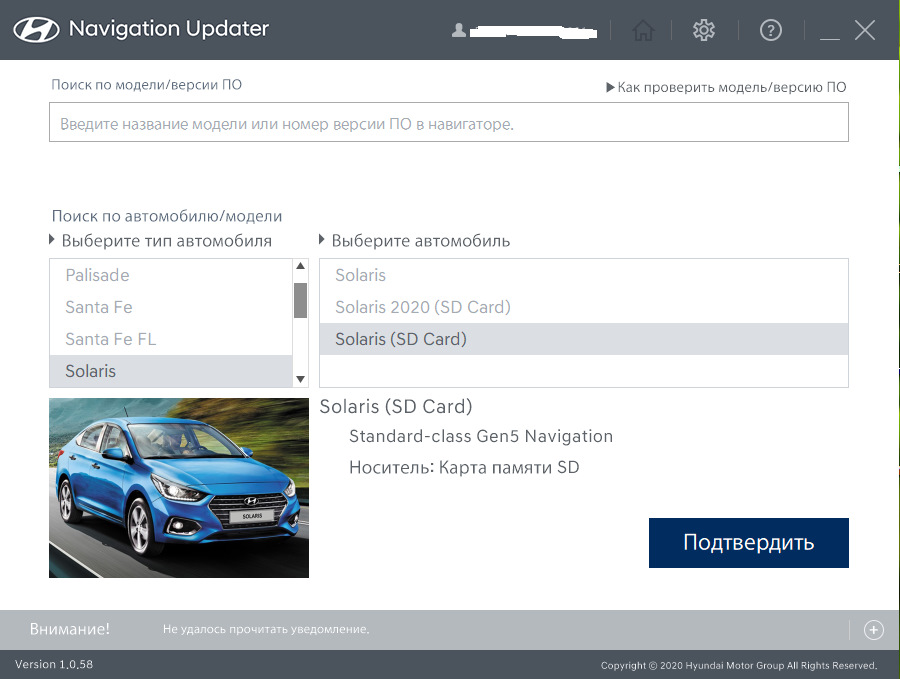
Task: Click 'Standard-class Gen5 Navigation' text
Action: [481, 436]
